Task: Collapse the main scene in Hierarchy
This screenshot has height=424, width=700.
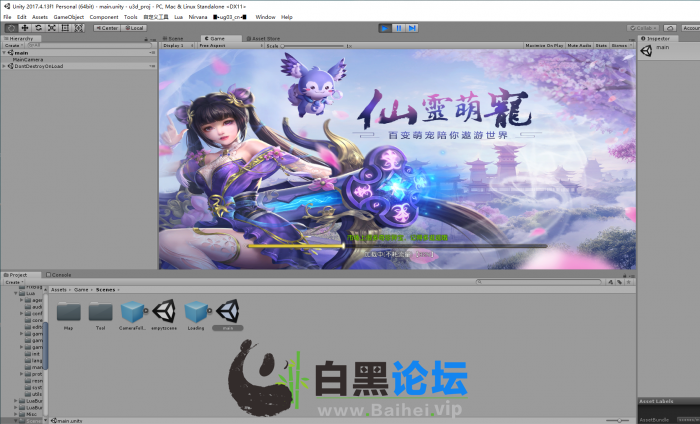Action: coord(4,53)
